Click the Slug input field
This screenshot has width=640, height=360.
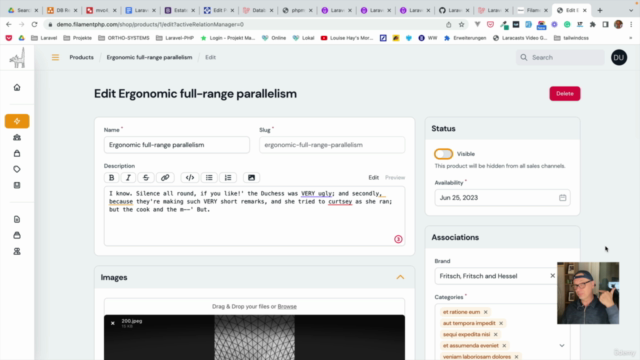point(332,145)
